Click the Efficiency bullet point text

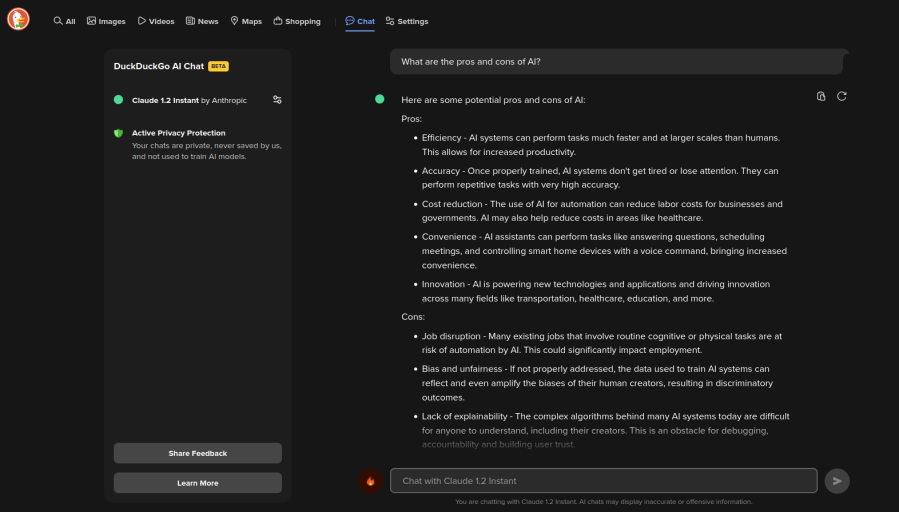pyautogui.click(x=601, y=144)
